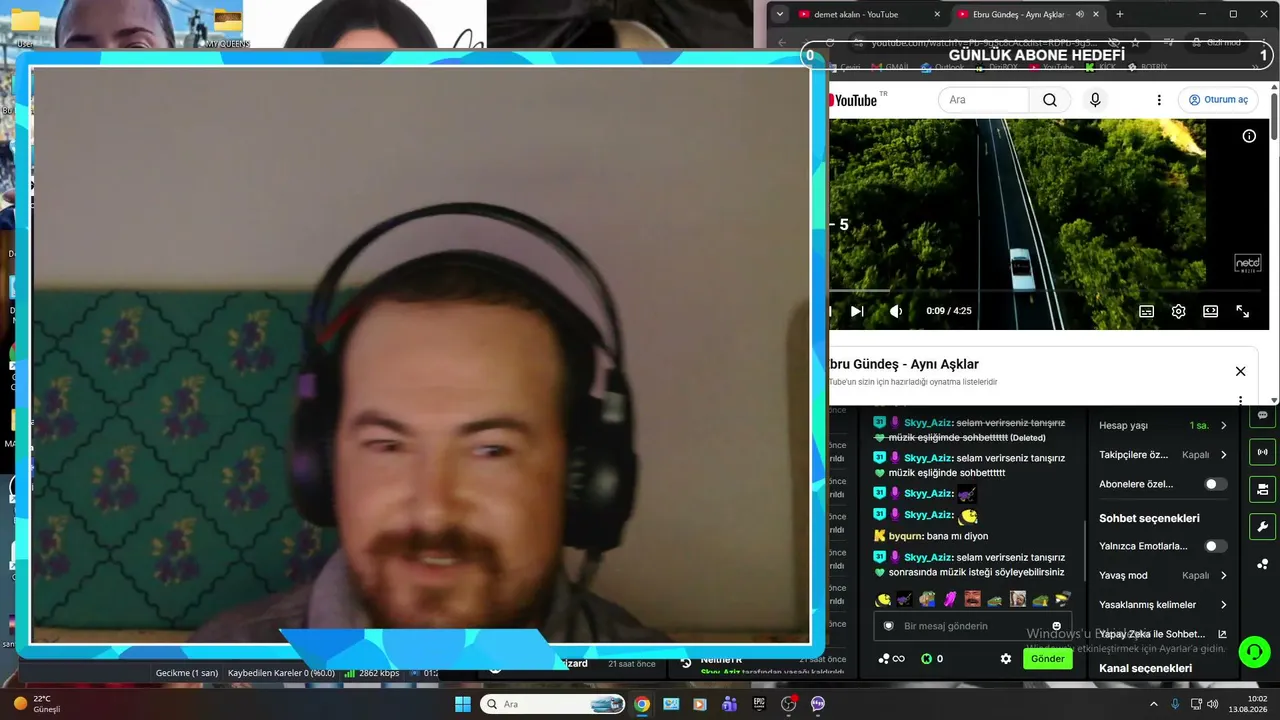The width and height of the screenshot is (1280, 720).
Task: Toggle the Abonelere özel switch
Action: click(x=1216, y=484)
